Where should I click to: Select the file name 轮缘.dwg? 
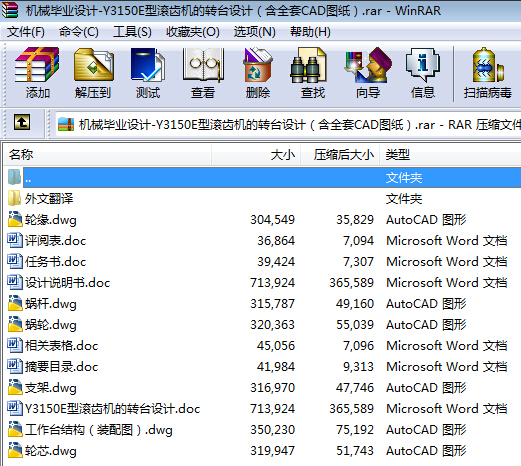pos(51,220)
